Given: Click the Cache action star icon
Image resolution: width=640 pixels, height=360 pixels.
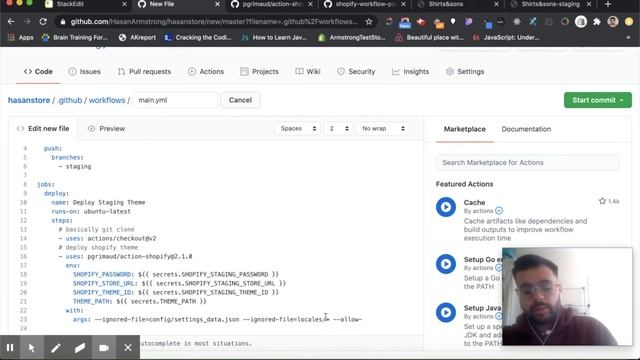Looking at the screenshot, I should tap(602, 201).
